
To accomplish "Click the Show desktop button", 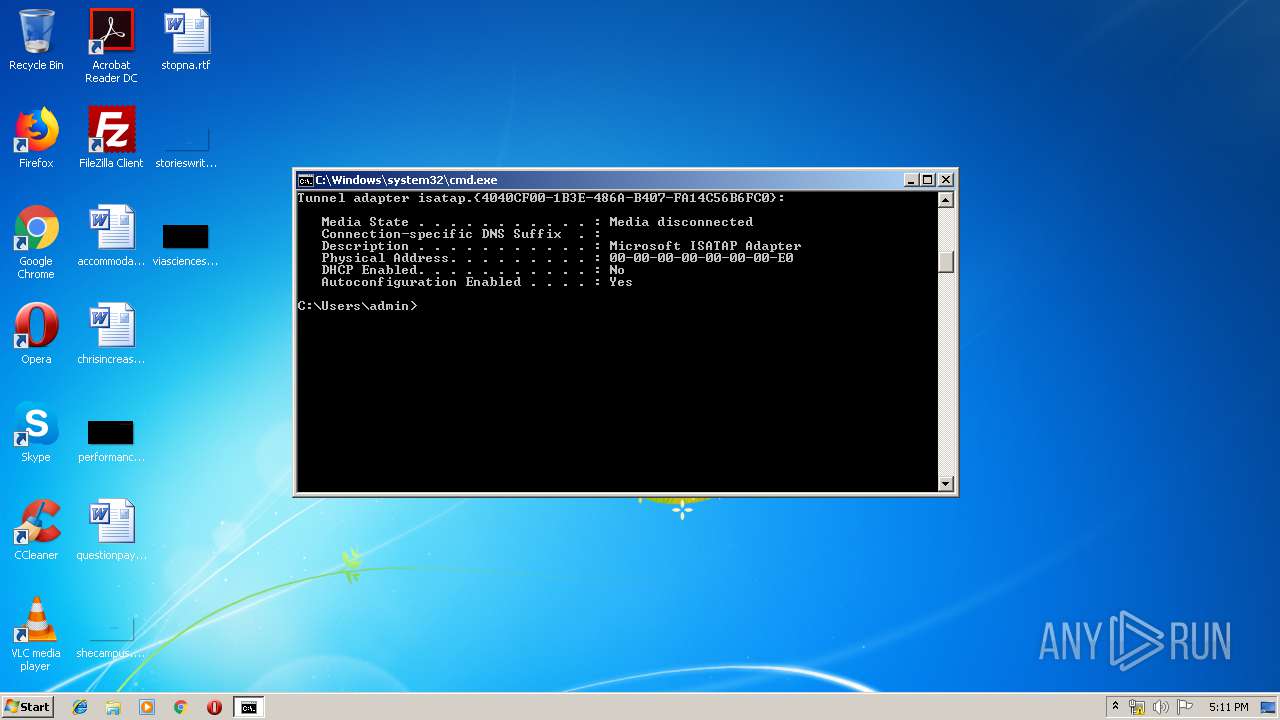I will [x=1268, y=707].
